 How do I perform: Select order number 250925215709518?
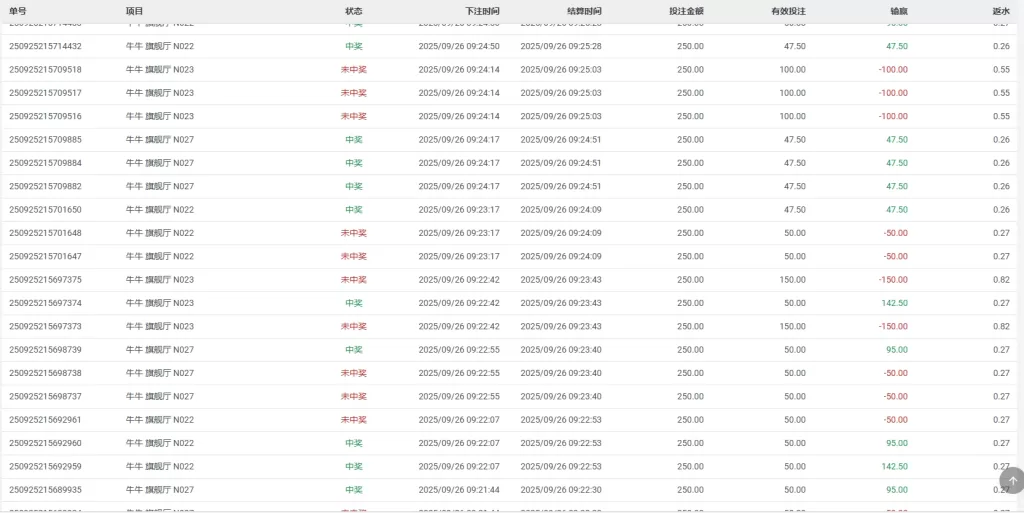coord(45,70)
